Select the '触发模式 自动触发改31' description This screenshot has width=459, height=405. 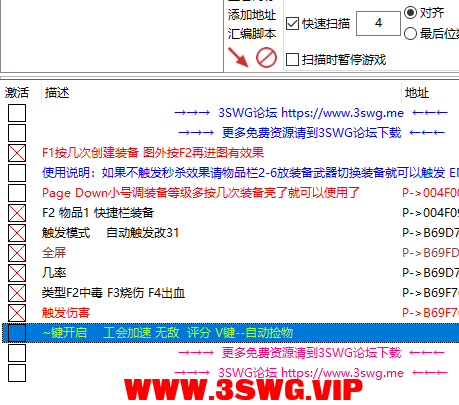110,233
